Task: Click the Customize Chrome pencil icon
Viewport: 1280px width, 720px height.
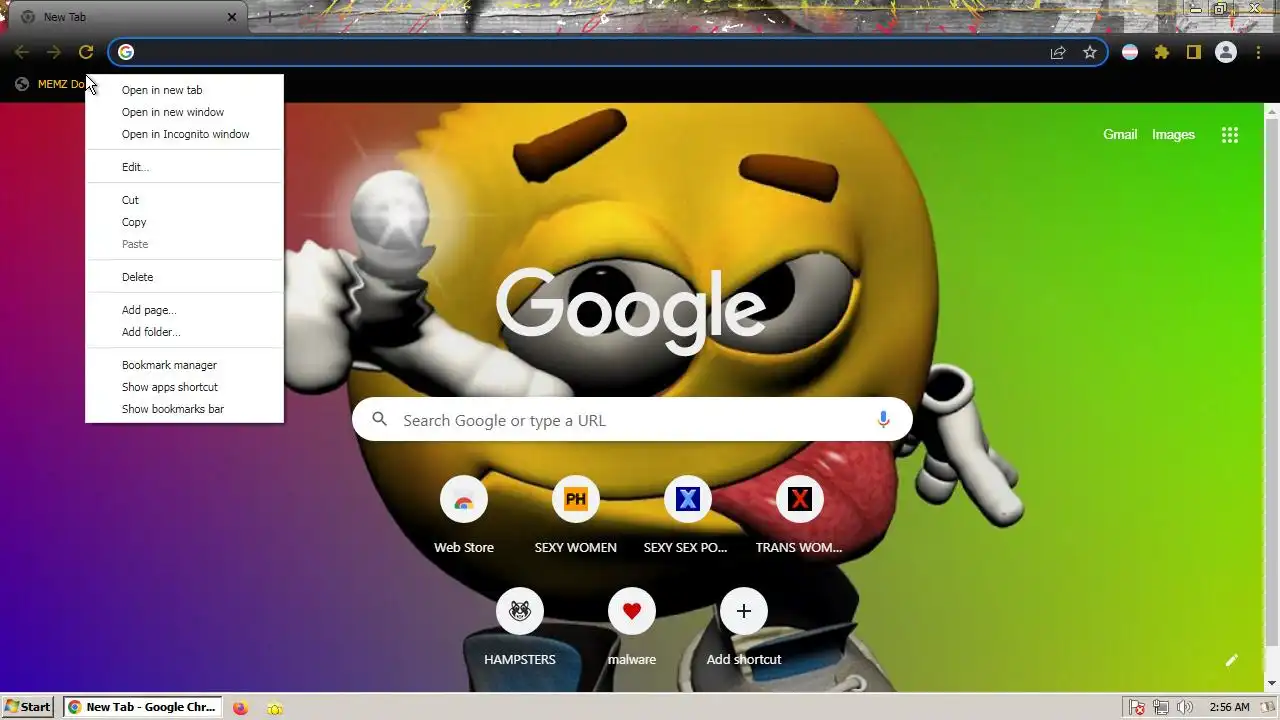Action: pyautogui.click(x=1232, y=660)
